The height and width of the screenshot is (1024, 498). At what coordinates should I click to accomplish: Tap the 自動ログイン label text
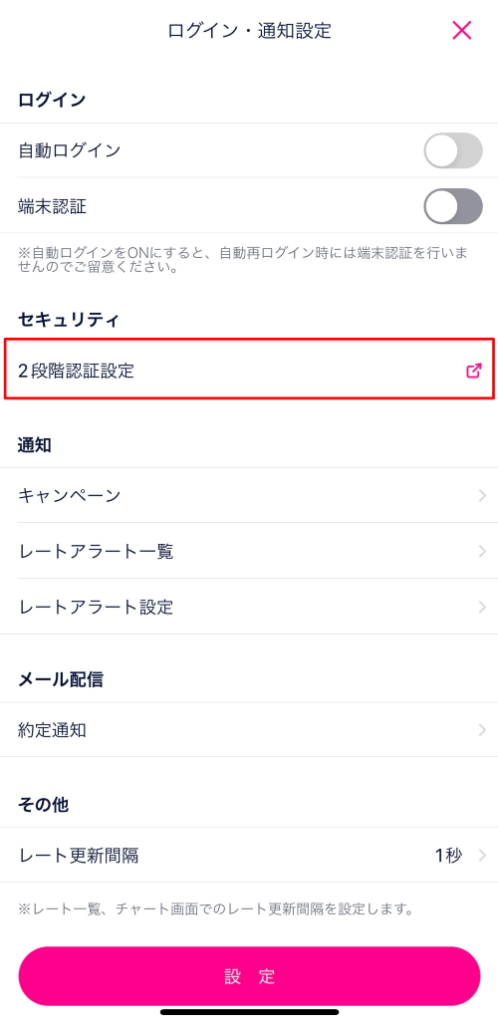pyautogui.click(x=70, y=151)
